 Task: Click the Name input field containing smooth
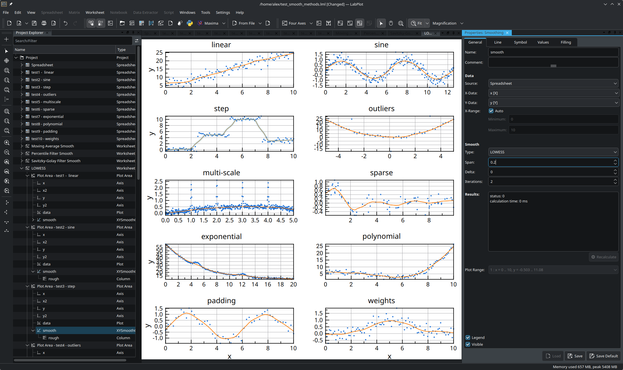[x=553, y=52]
